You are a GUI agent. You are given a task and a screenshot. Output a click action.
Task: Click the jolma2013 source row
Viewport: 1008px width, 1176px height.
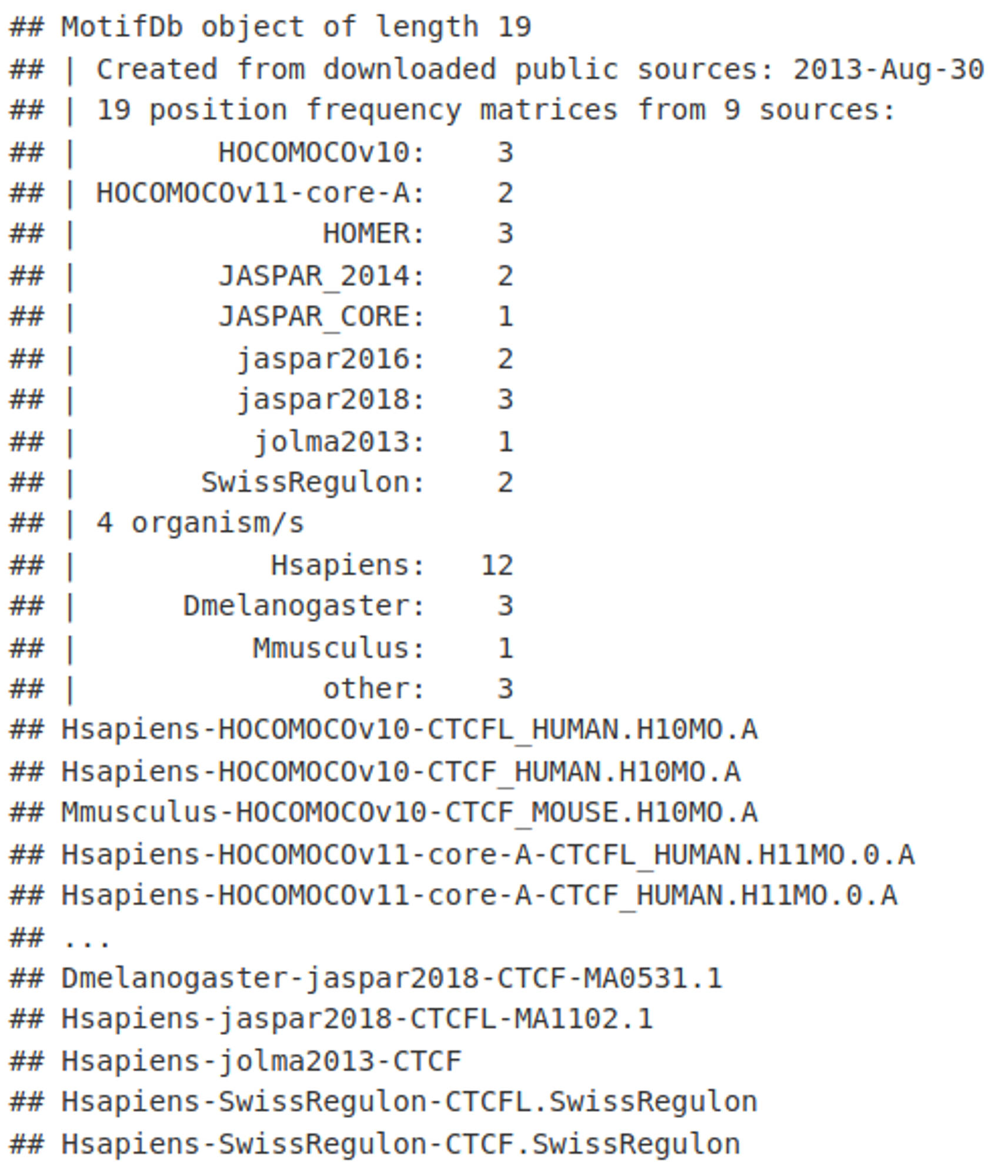pyautogui.click(x=261, y=442)
